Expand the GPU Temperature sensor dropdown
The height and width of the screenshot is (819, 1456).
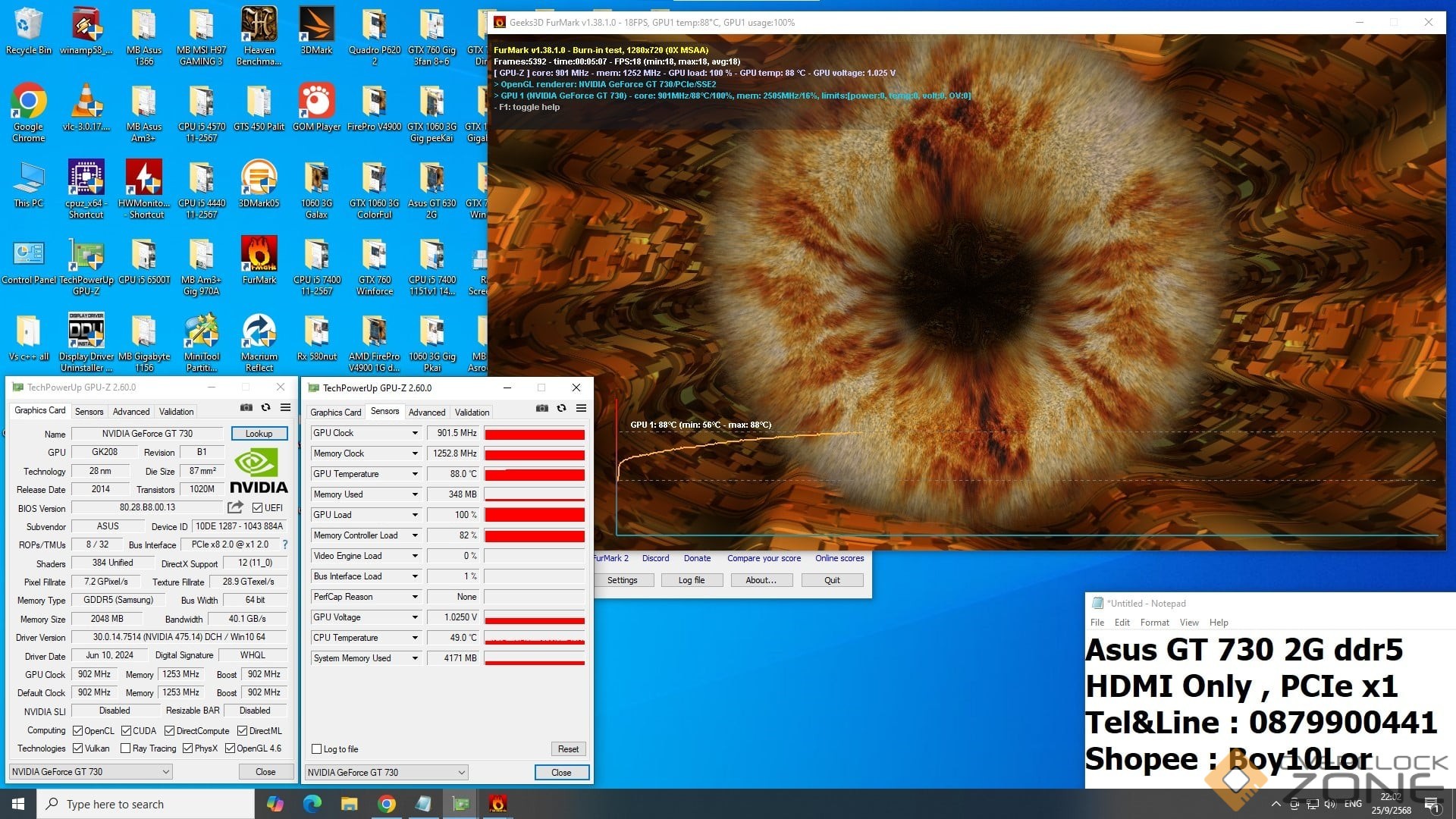415,474
